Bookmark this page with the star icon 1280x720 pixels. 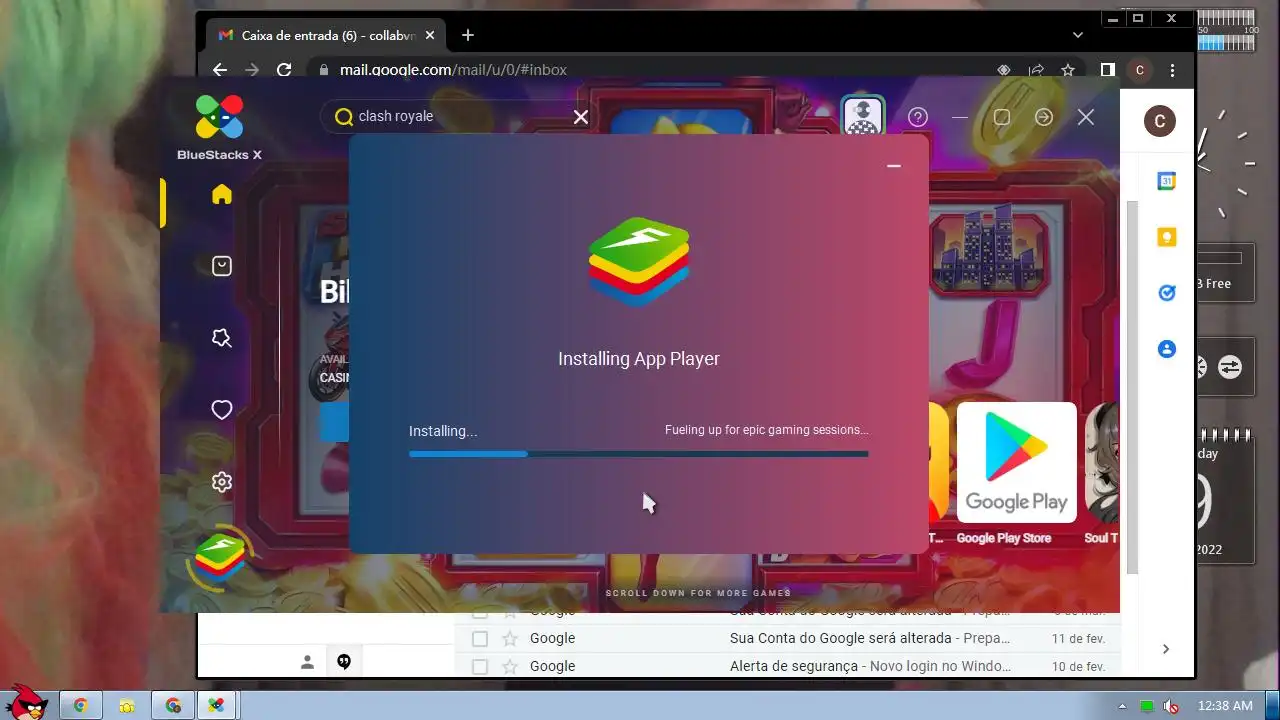[1068, 70]
